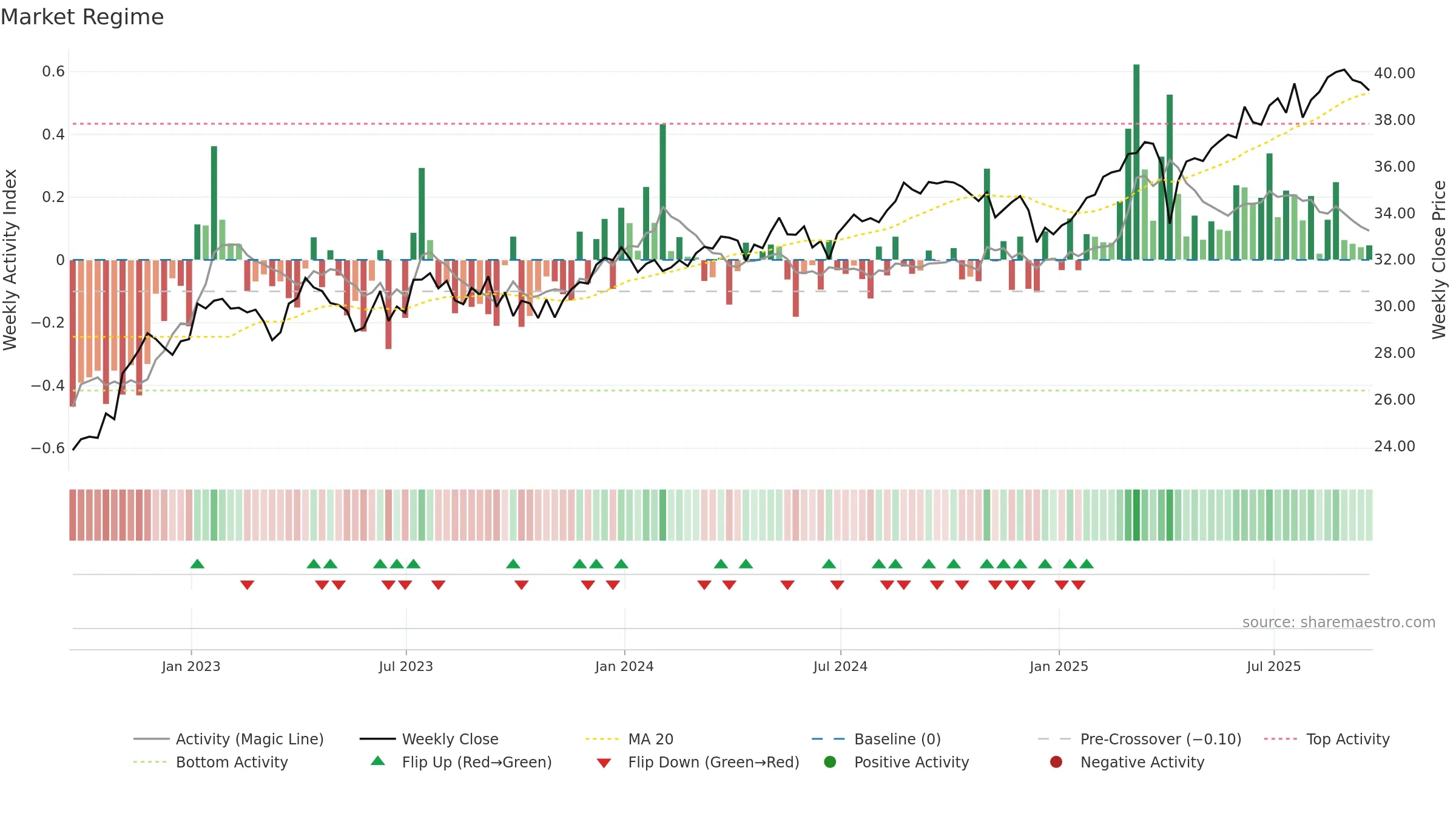
Task: Click the Jan 2023 x-axis label
Action: tap(191, 666)
